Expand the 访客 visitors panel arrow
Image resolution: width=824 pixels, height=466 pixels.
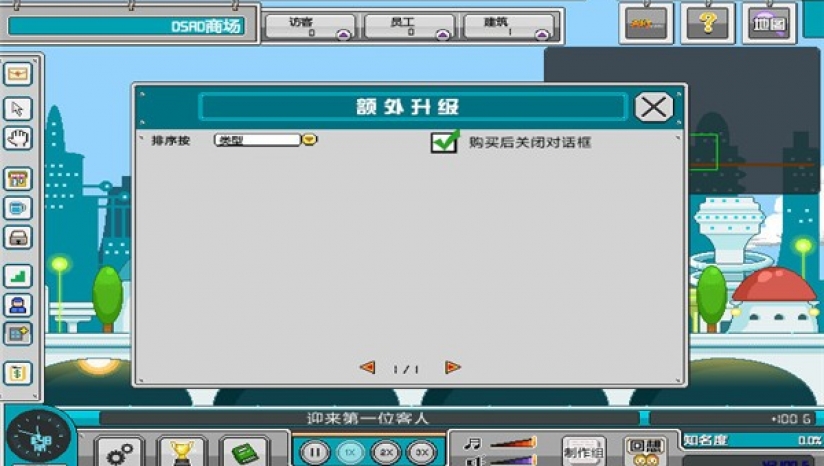click(343, 35)
